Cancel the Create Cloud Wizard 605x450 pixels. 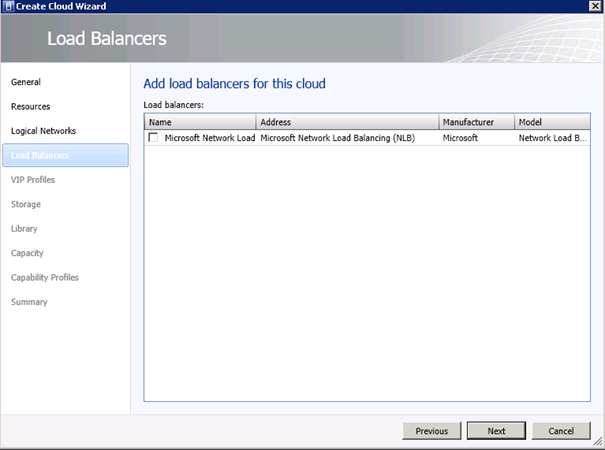pos(561,431)
